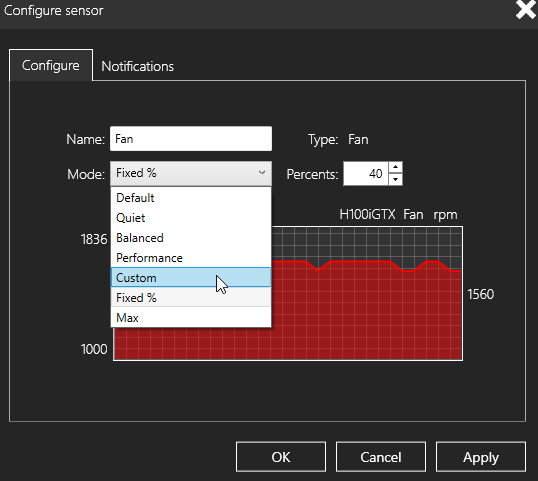Click the Percents value field showing 40
538x481 pixels.
[x=366, y=174]
